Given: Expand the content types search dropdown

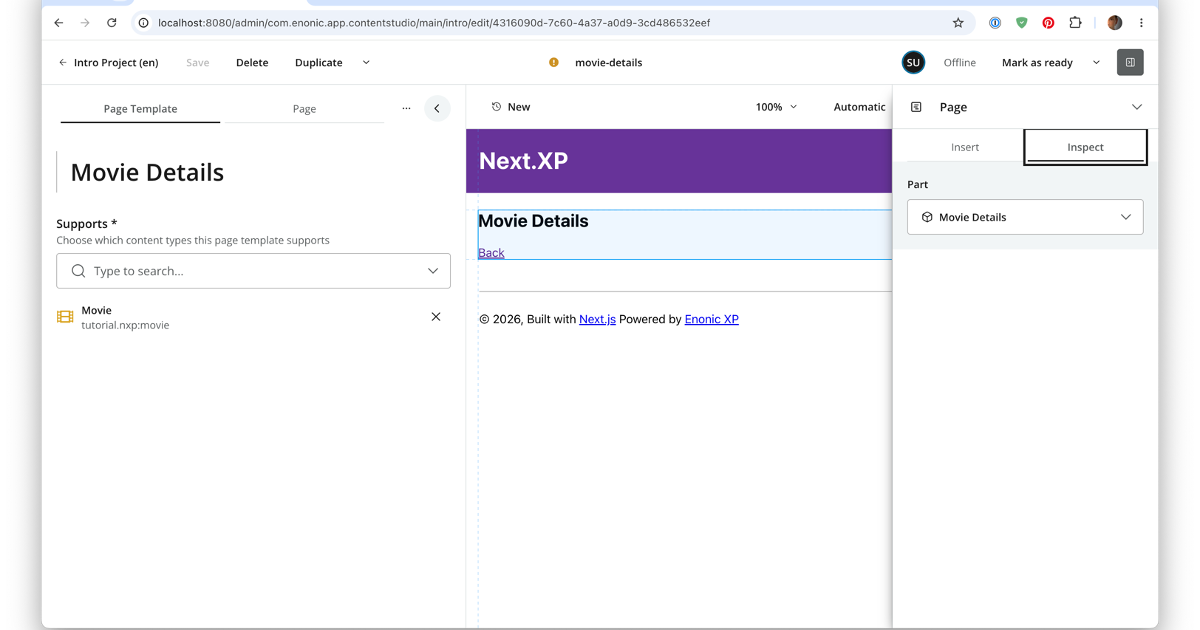Looking at the screenshot, I should 433,271.
